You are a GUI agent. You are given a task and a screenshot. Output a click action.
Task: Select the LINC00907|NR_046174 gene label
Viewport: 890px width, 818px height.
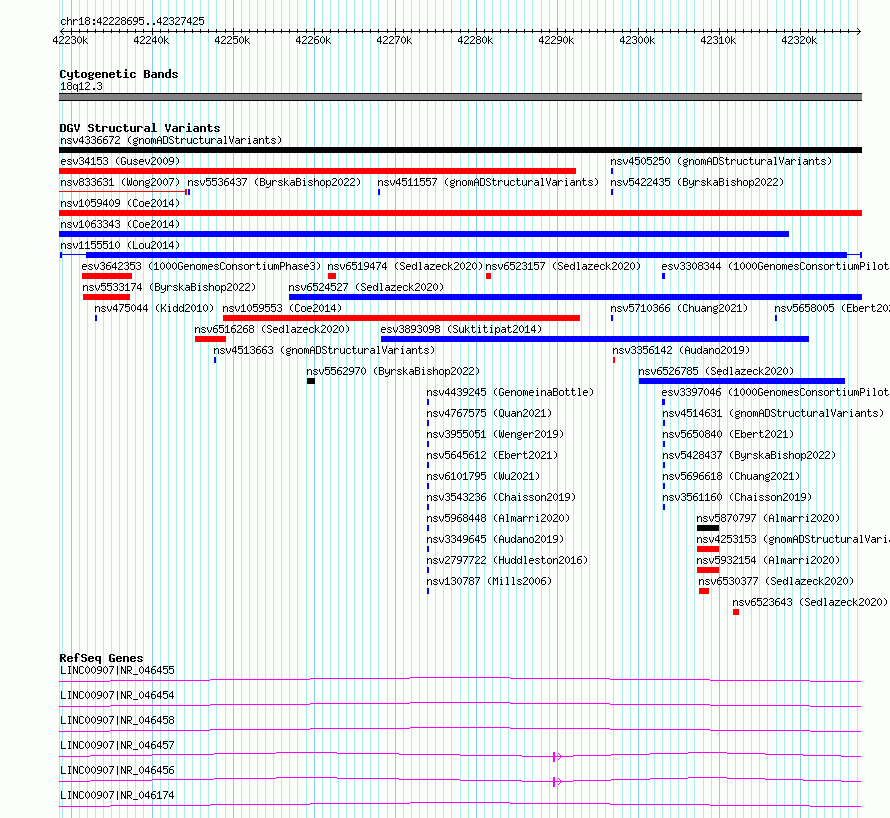[x=117, y=795]
